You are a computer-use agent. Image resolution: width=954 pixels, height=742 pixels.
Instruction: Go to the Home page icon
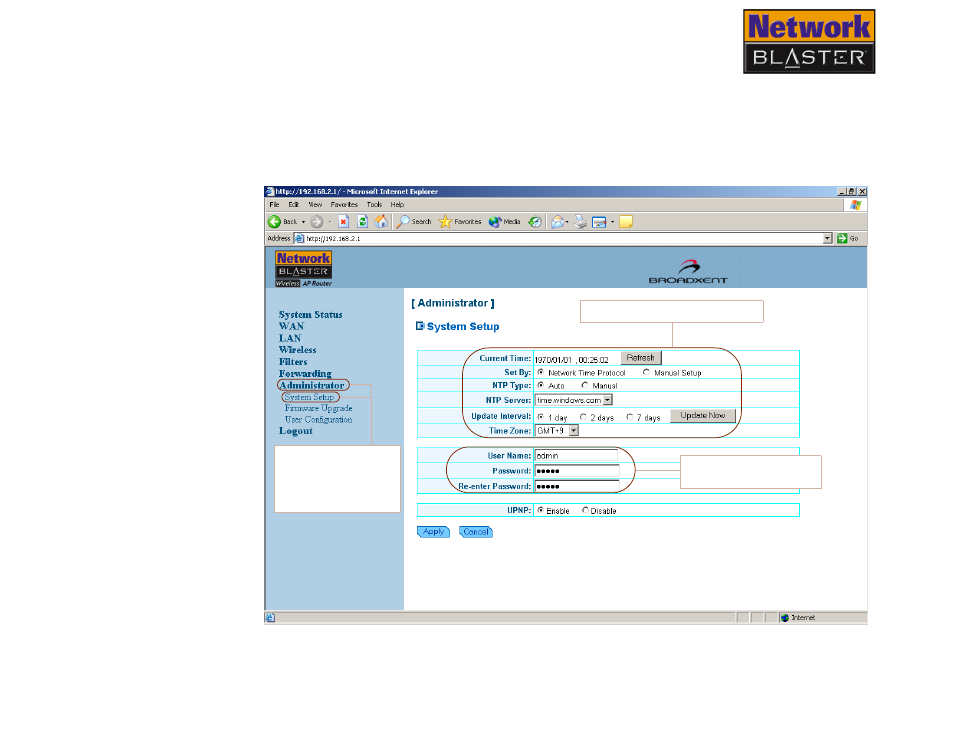coord(381,222)
